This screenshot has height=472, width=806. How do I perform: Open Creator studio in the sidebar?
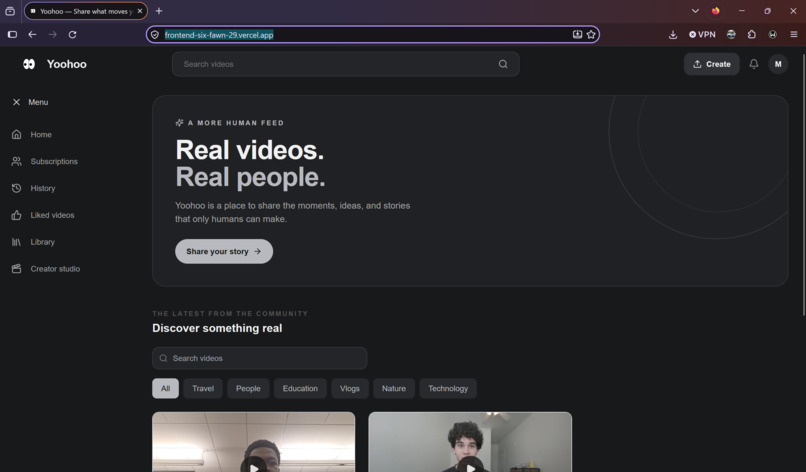click(x=46, y=268)
